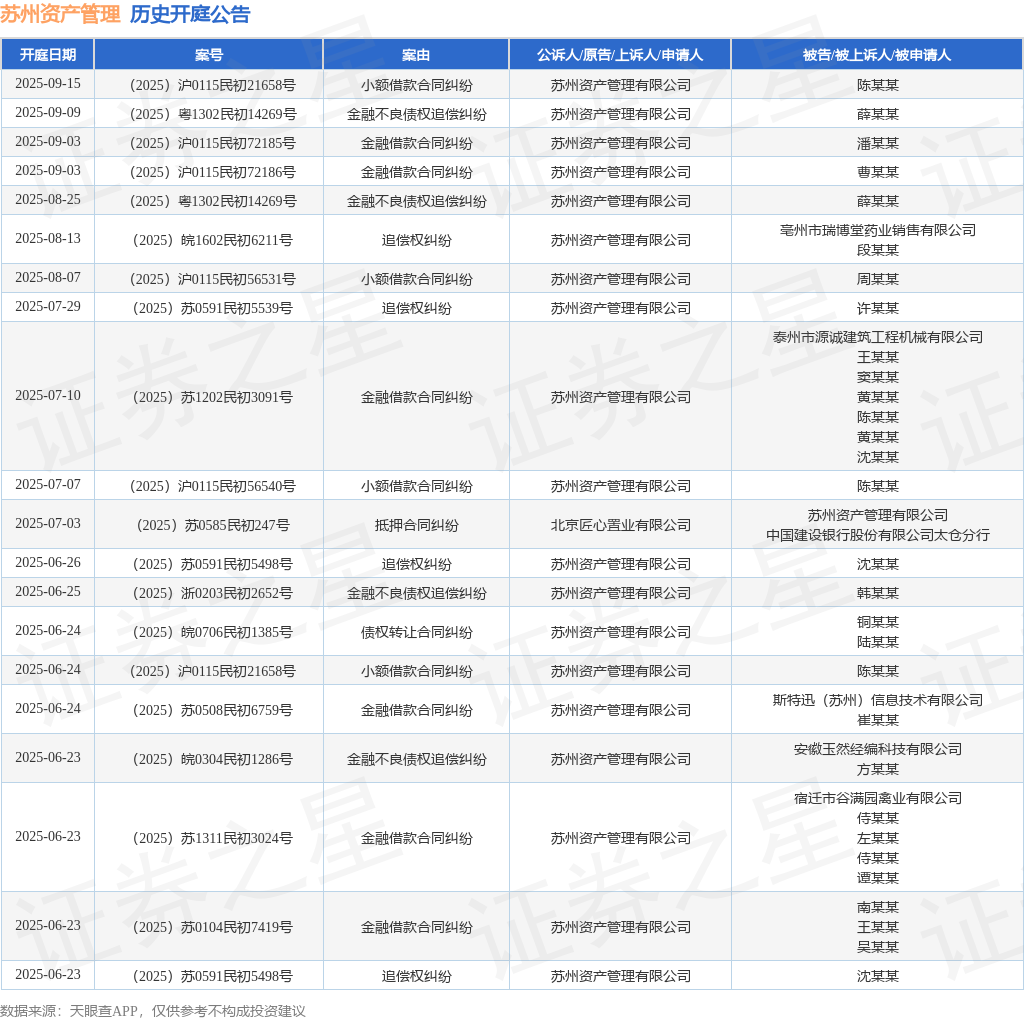Click the 历史开庭公告 heading

click(x=190, y=14)
